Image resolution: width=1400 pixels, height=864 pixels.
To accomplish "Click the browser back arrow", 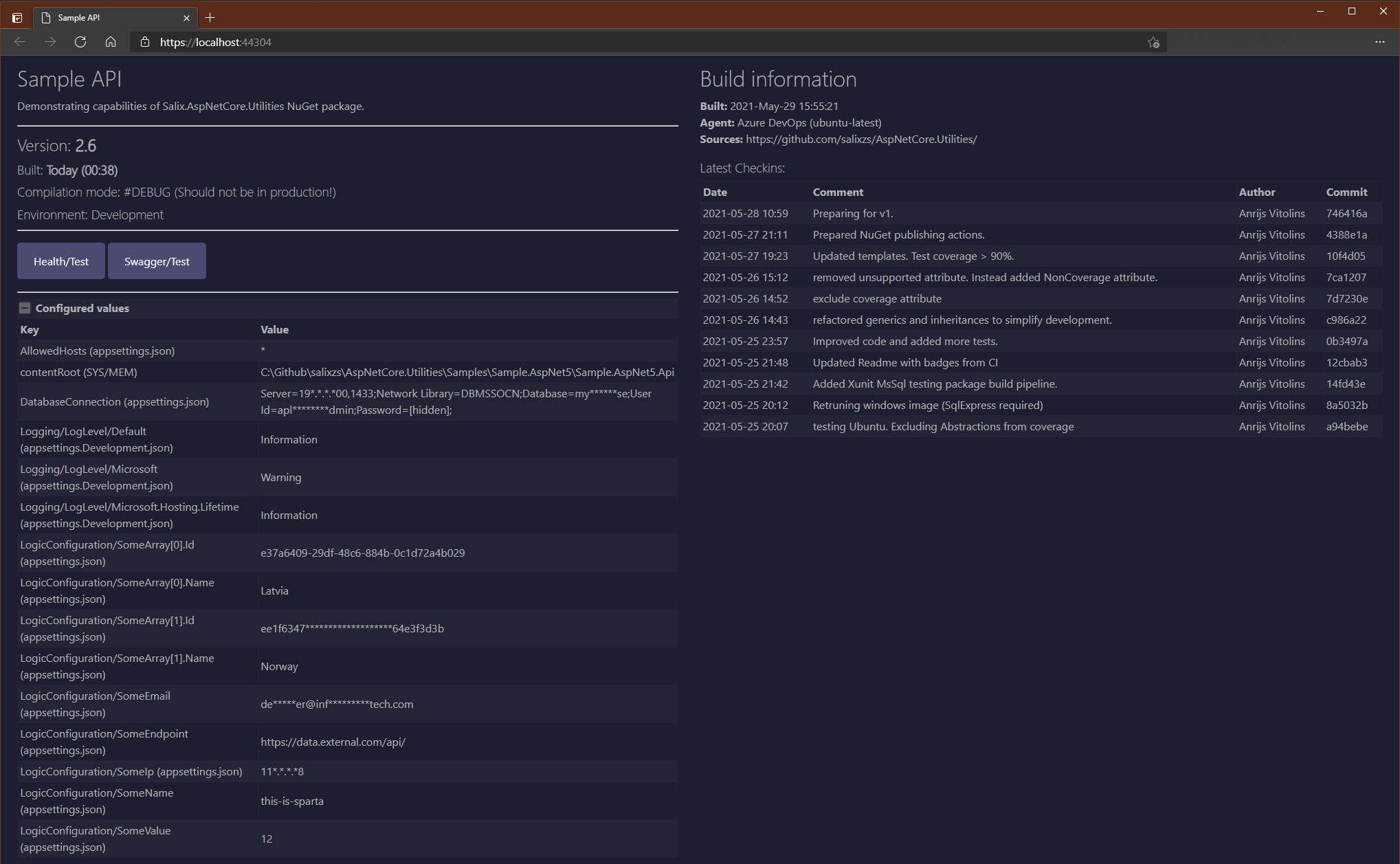I will pos(20,42).
